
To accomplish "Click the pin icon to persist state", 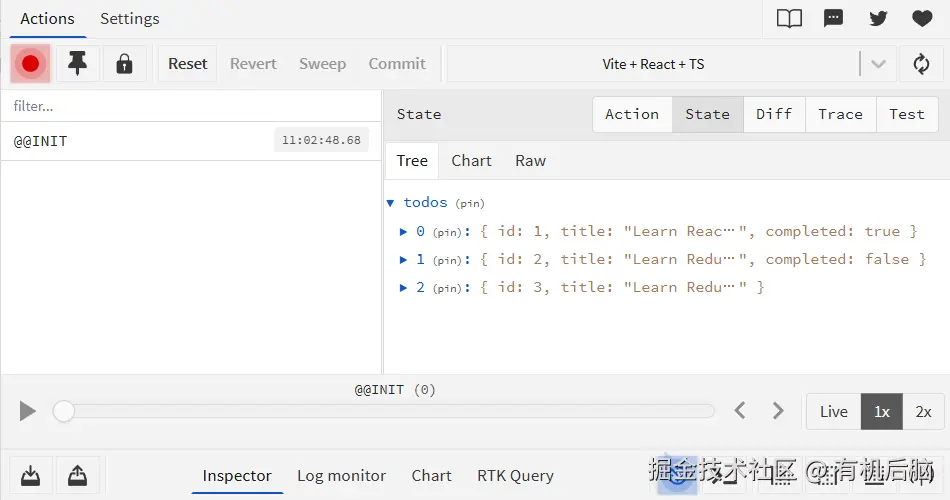I will [77, 64].
